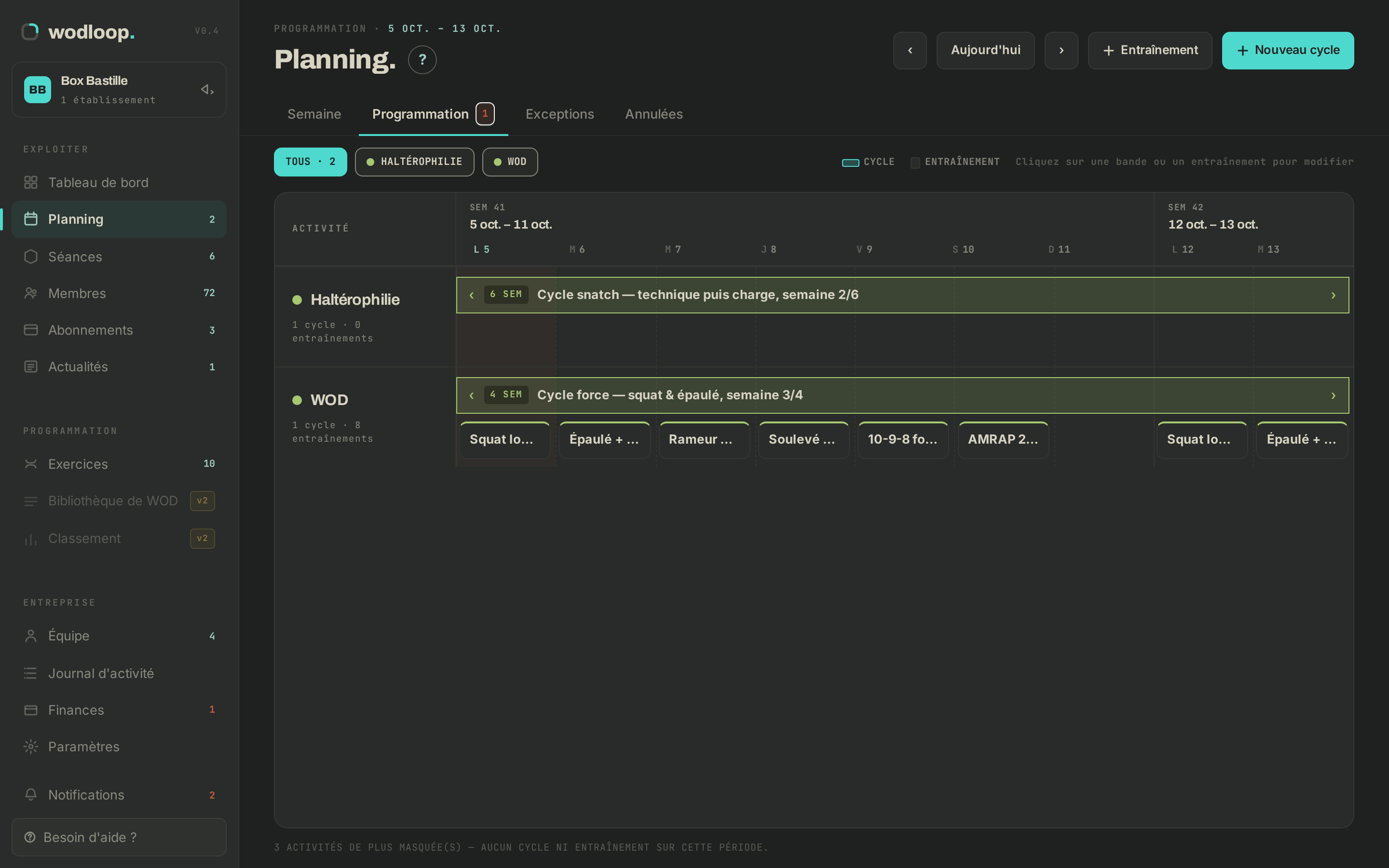Switch to the Exceptions tab
Screen dimensions: 1389x868
coord(559,114)
